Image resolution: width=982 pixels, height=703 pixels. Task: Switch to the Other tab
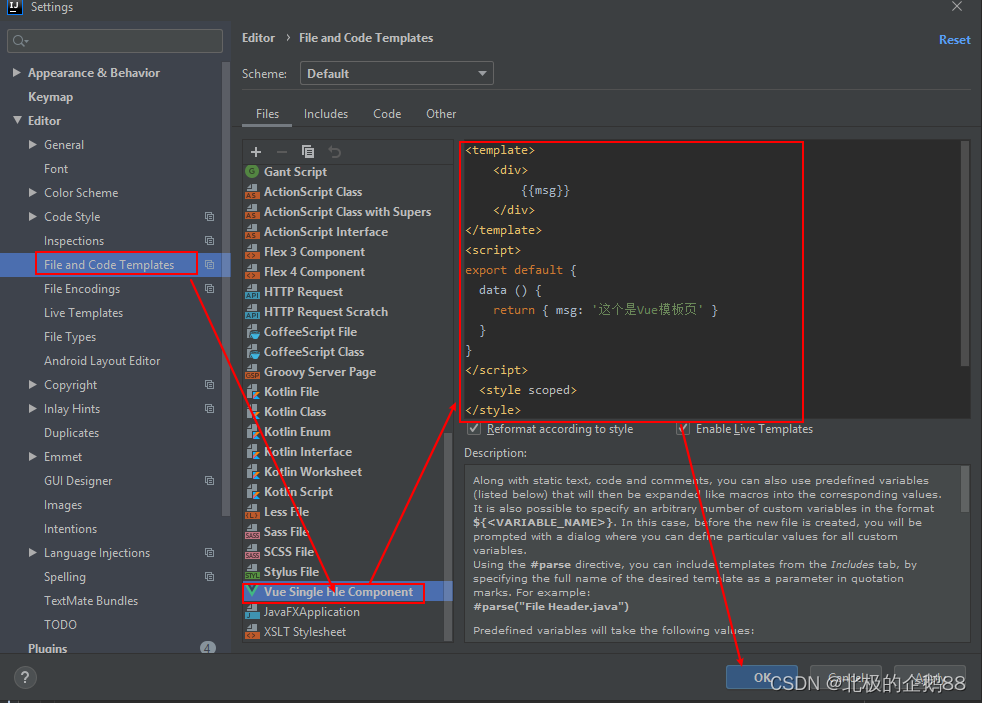[441, 114]
